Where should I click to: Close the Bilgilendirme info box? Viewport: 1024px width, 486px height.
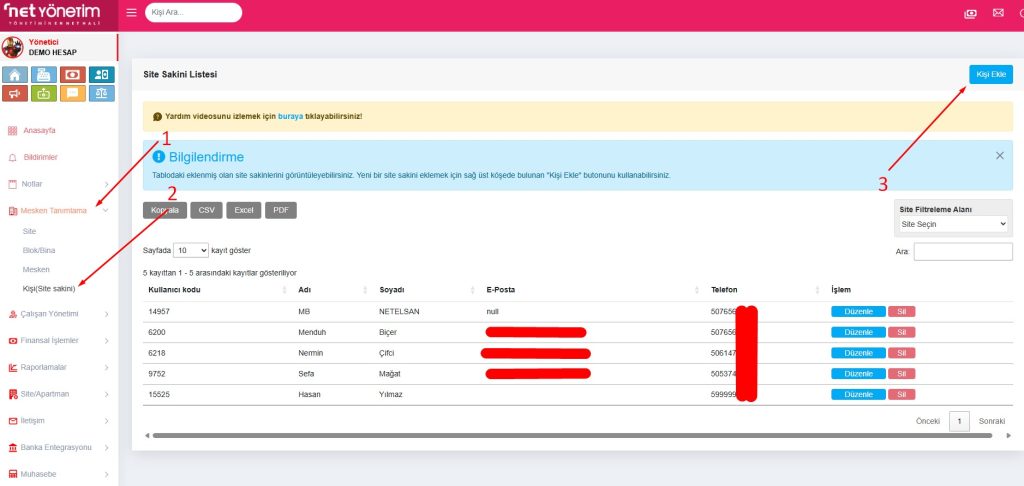[999, 156]
